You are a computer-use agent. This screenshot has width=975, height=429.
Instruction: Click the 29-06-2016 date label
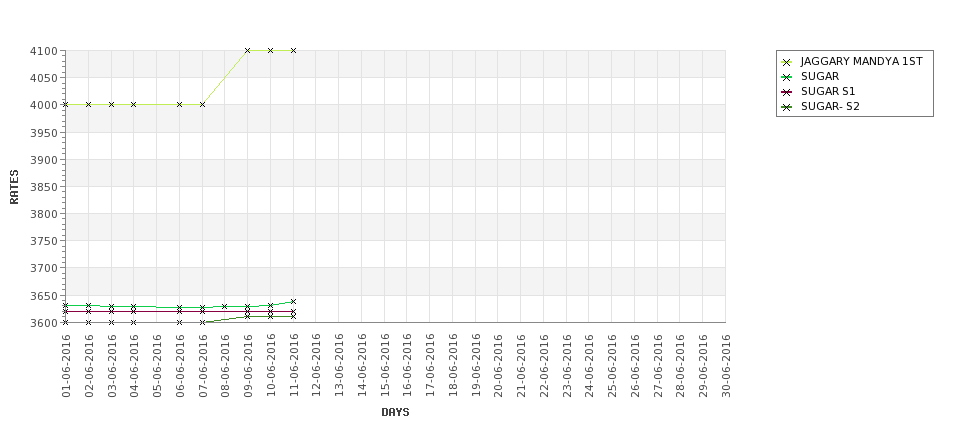703,366
